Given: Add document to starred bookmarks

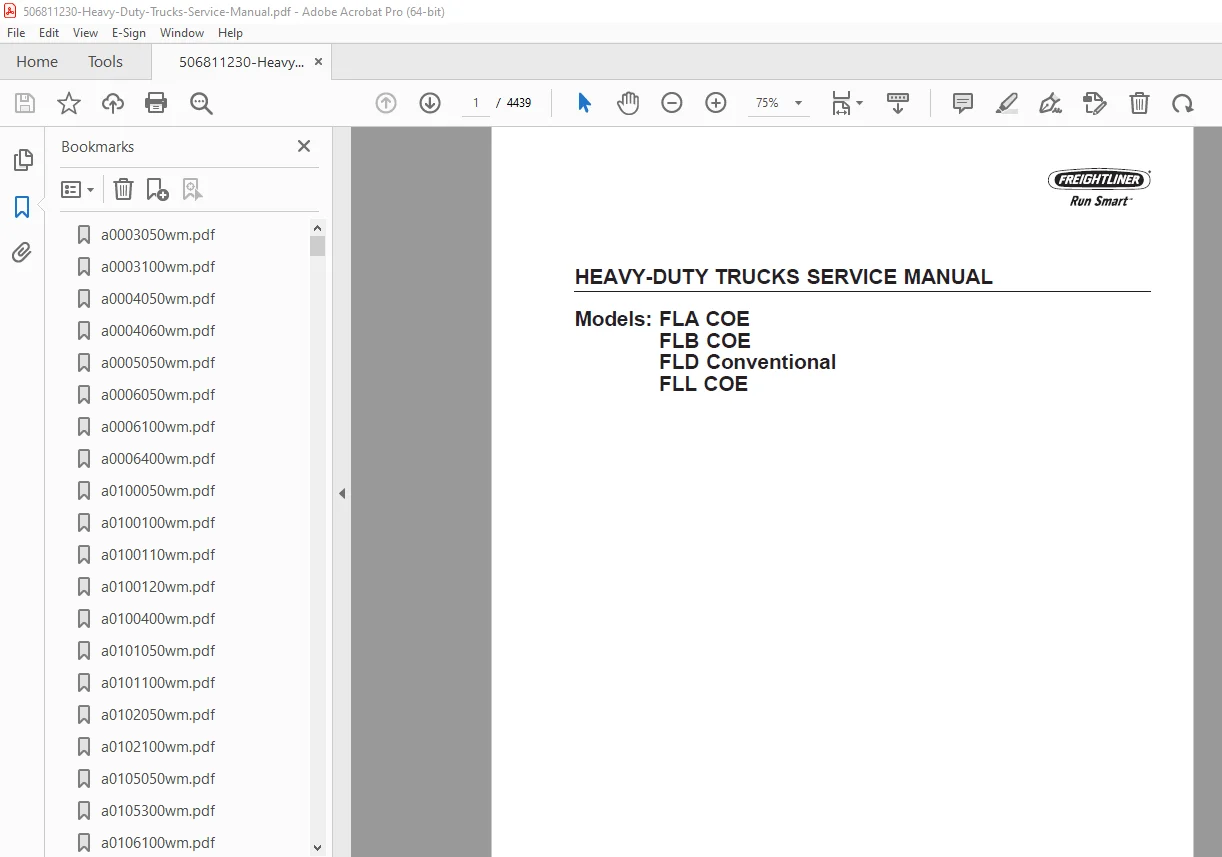Looking at the screenshot, I should [x=69, y=103].
